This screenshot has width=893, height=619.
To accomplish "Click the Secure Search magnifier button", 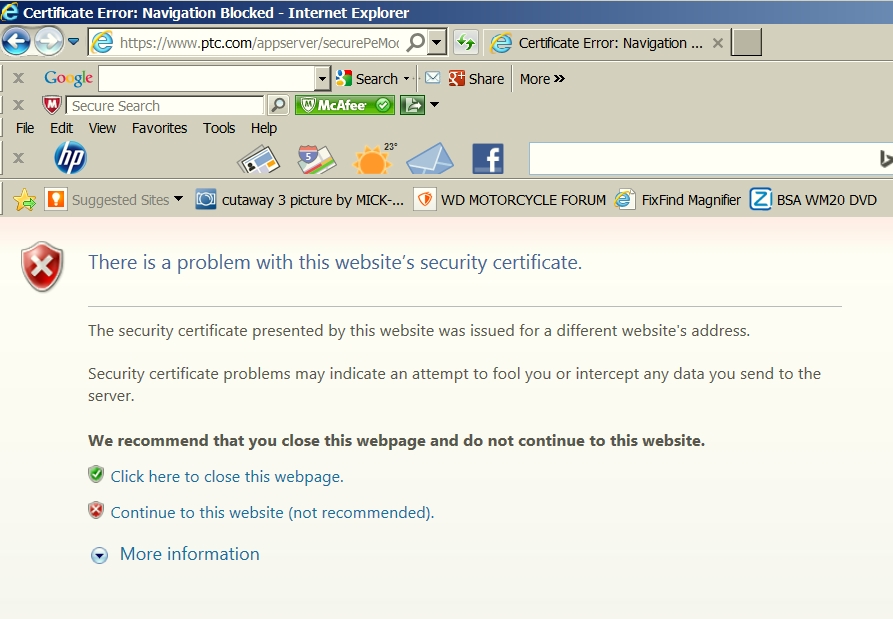I will [278, 105].
